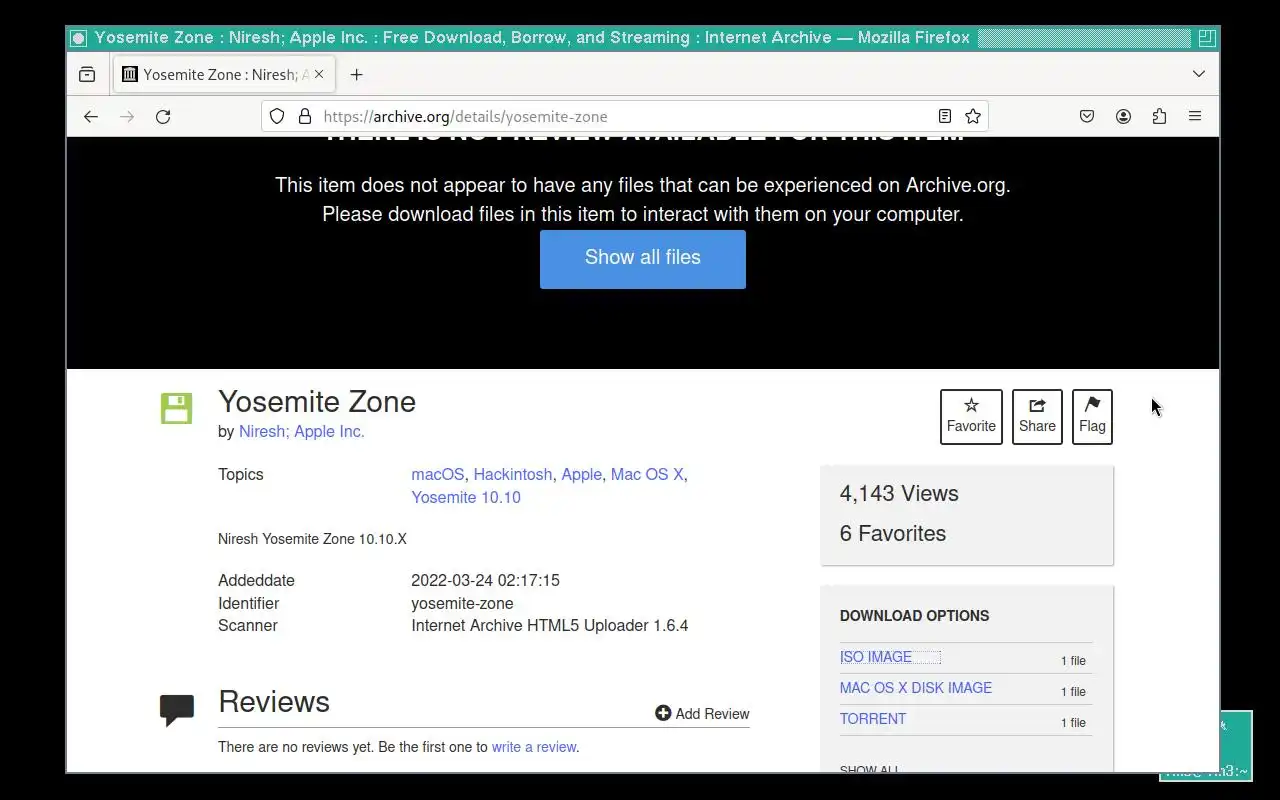This screenshot has height=800, width=1280.
Task: Open the Yosemite 10.10 topic link
Action: click(x=466, y=497)
